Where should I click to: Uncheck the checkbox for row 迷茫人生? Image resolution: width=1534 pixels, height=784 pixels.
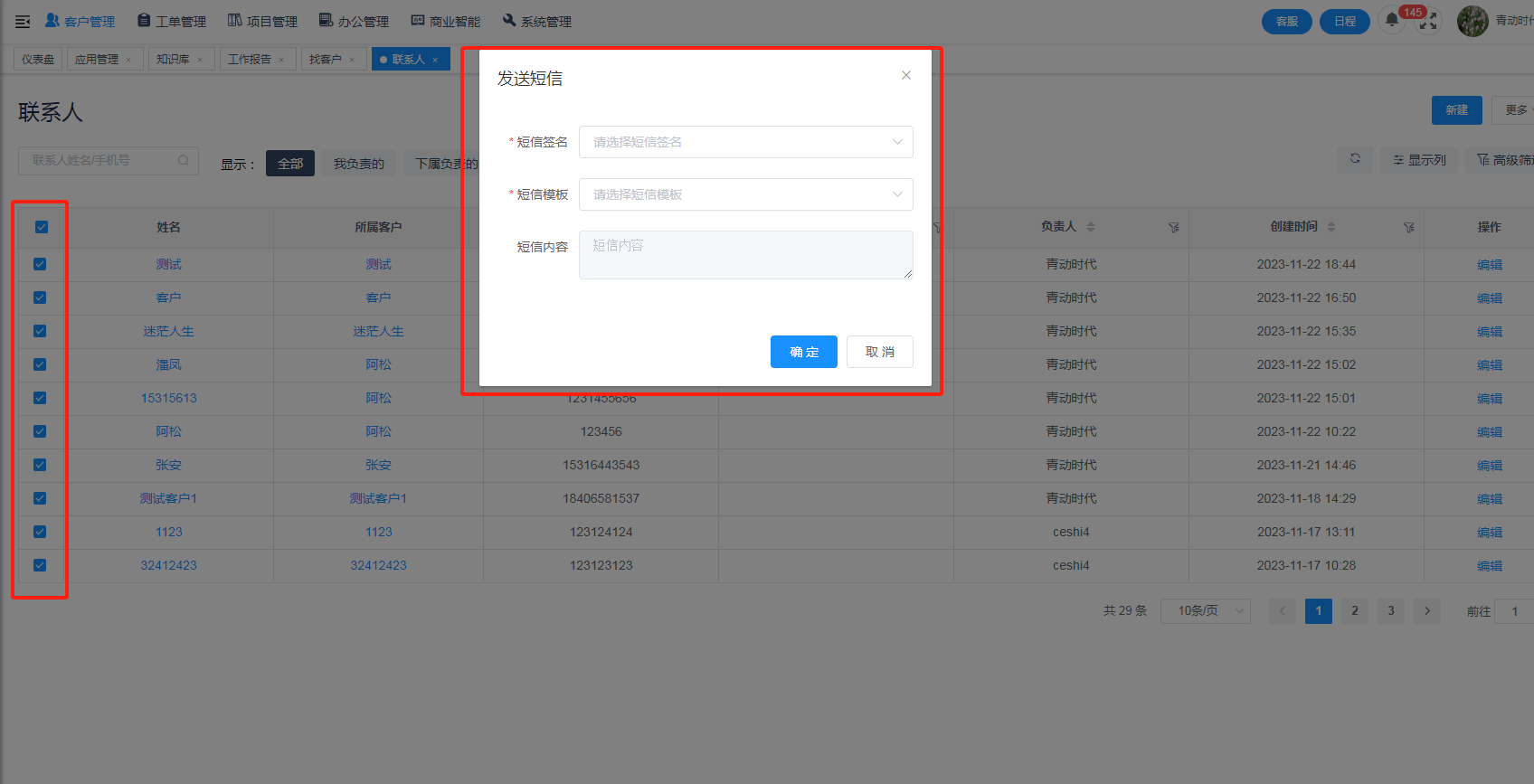[x=40, y=331]
